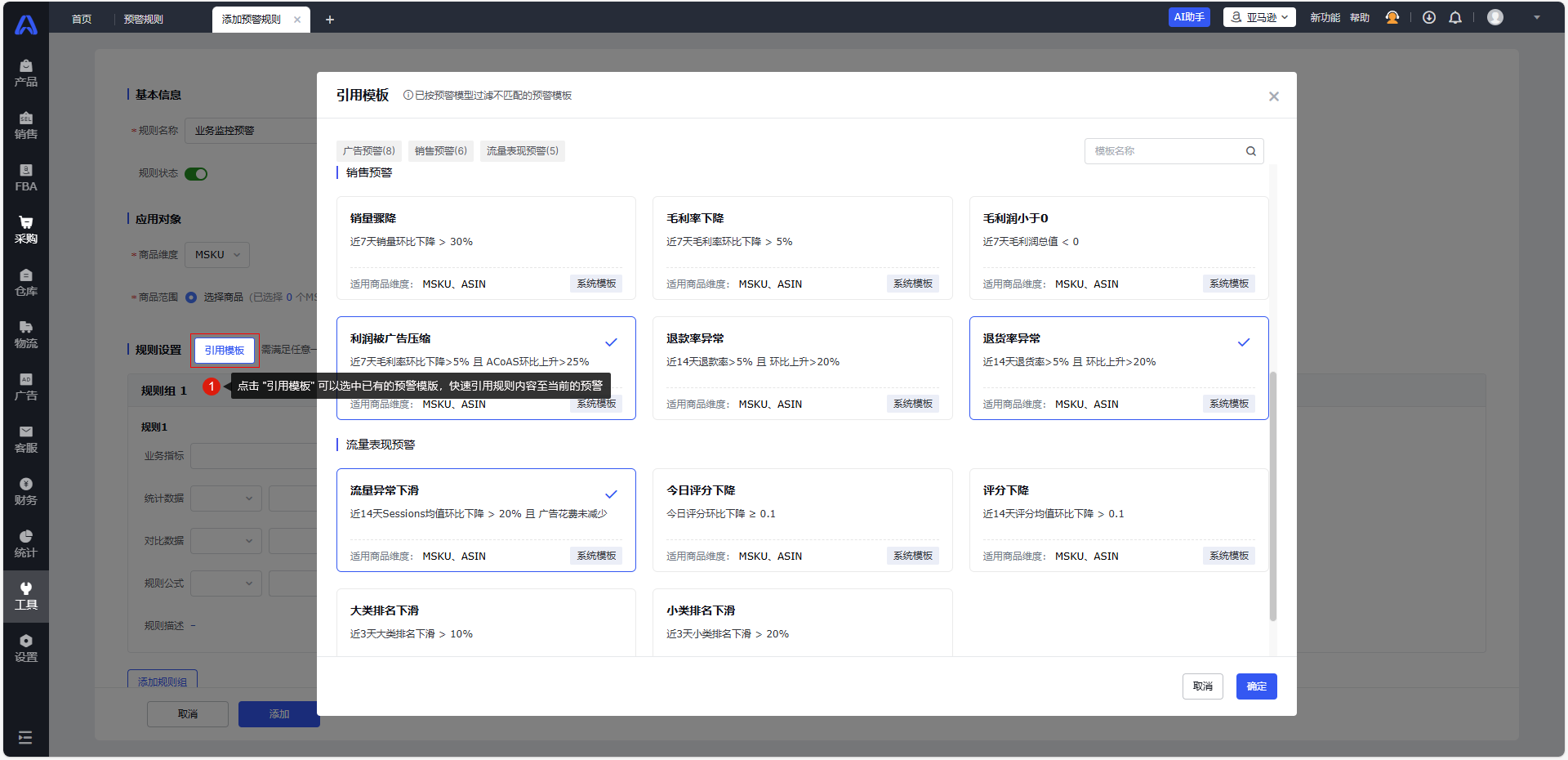Click the search magnifier in 模板名称 box
Screen dimensions: 1568x760
click(x=1250, y=151)
